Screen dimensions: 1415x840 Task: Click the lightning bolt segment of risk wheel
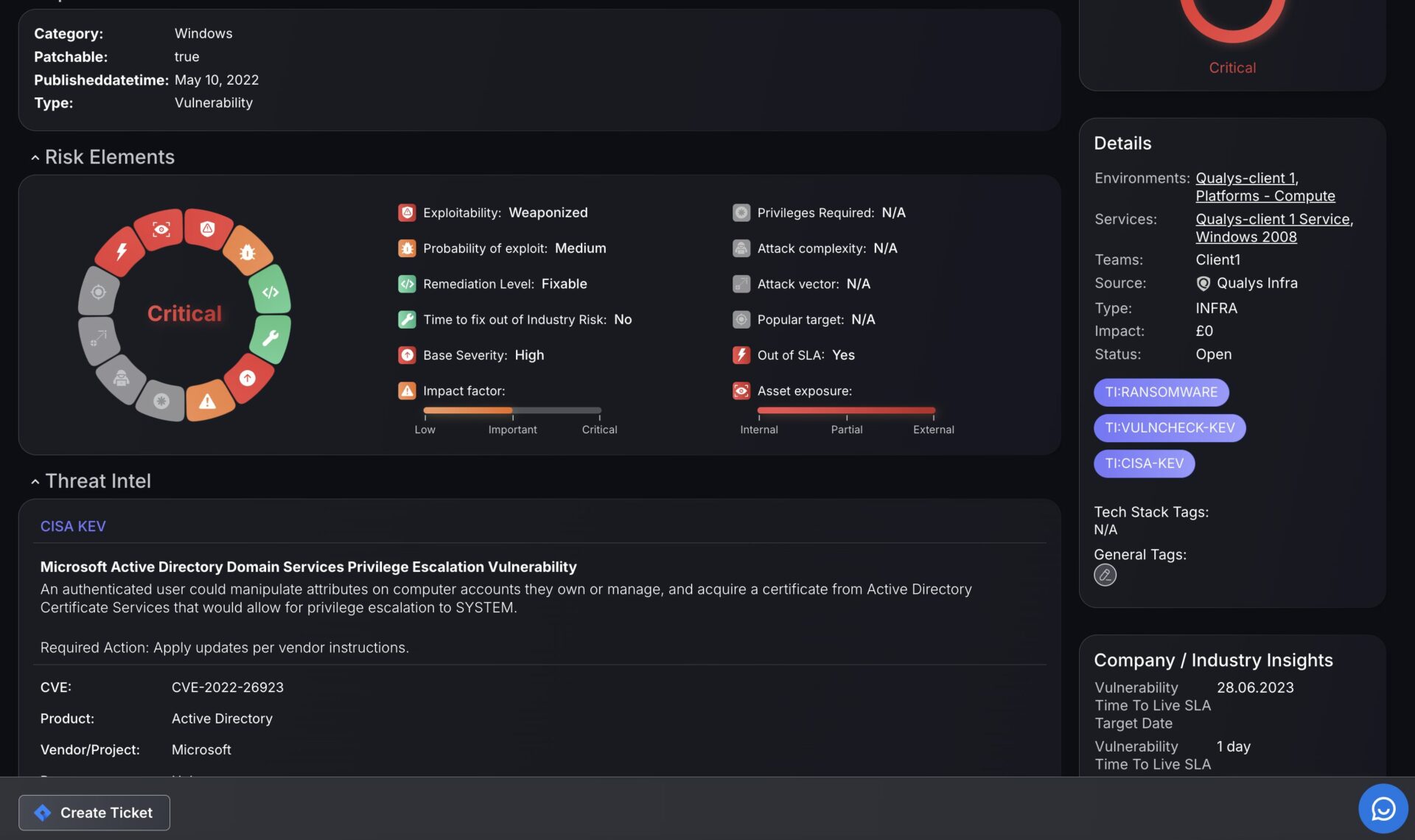122,251
